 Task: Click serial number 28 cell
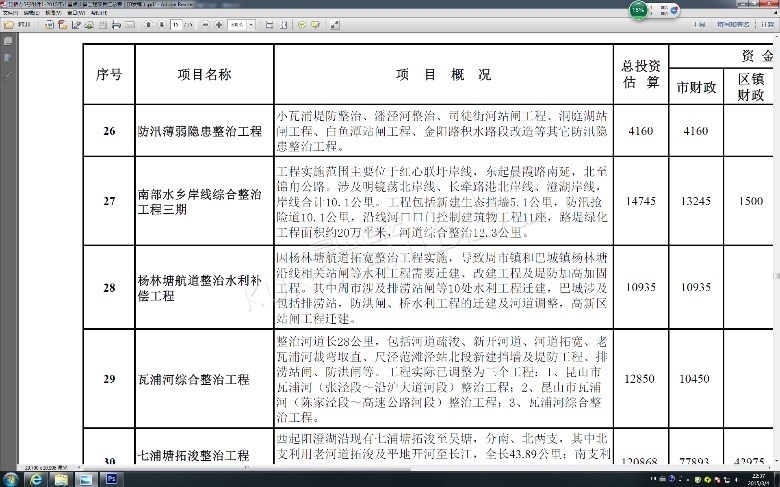pos(109,288)
